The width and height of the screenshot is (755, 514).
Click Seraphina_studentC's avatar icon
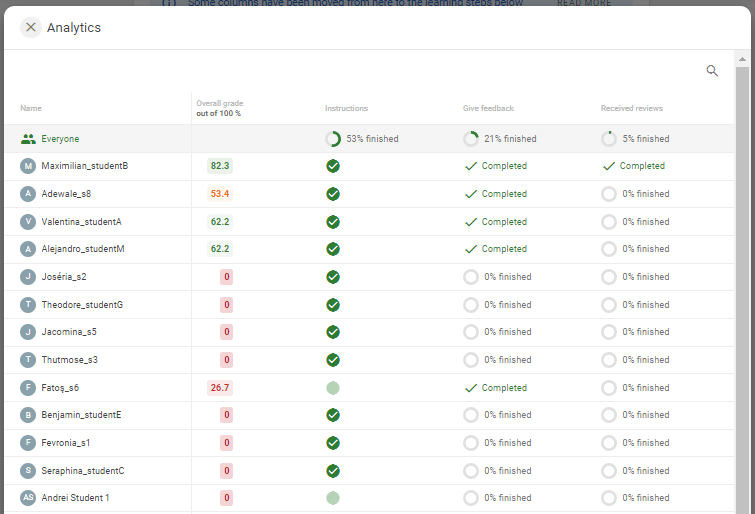coord(28,471)
